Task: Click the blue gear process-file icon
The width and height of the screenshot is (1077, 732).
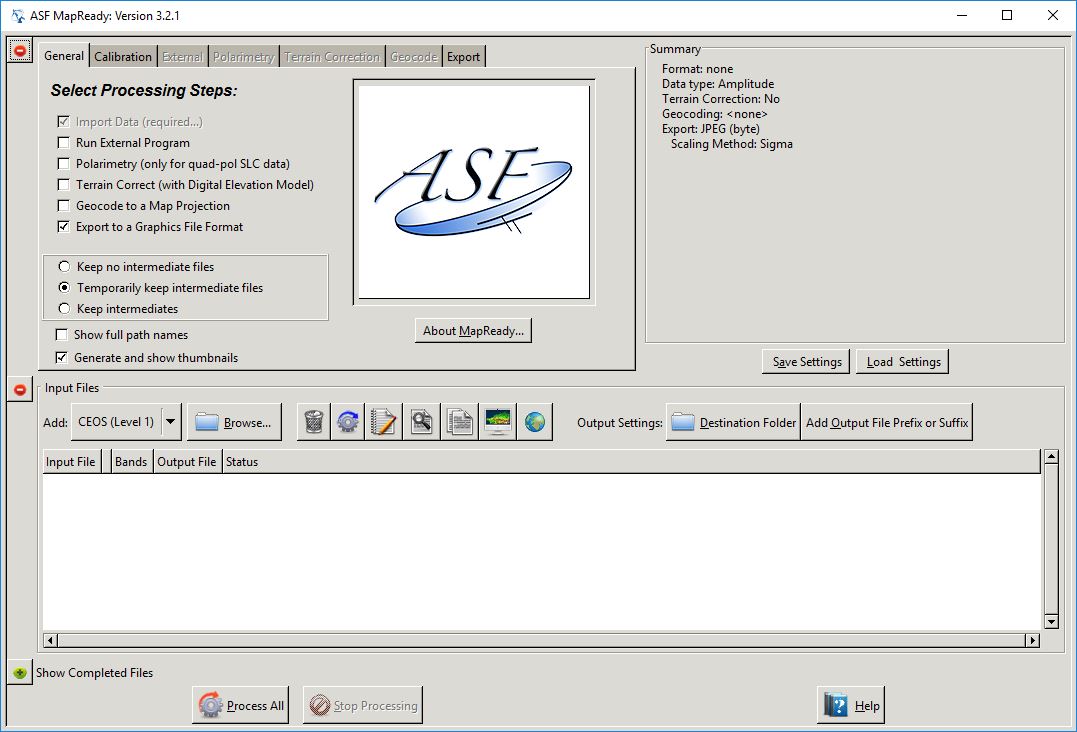Action: click(x=348, y=422)
